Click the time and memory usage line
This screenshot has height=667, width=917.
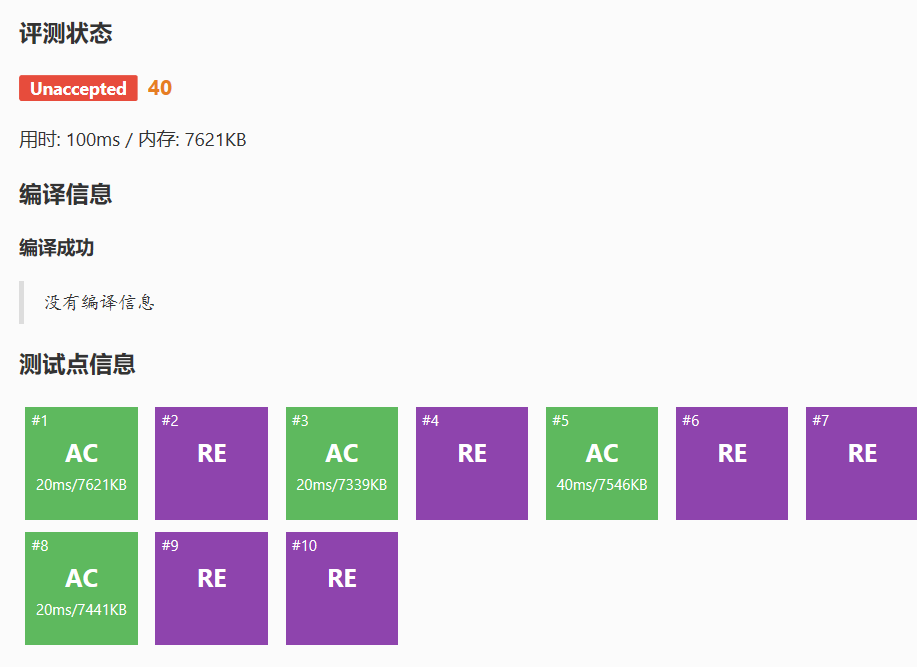132,140
